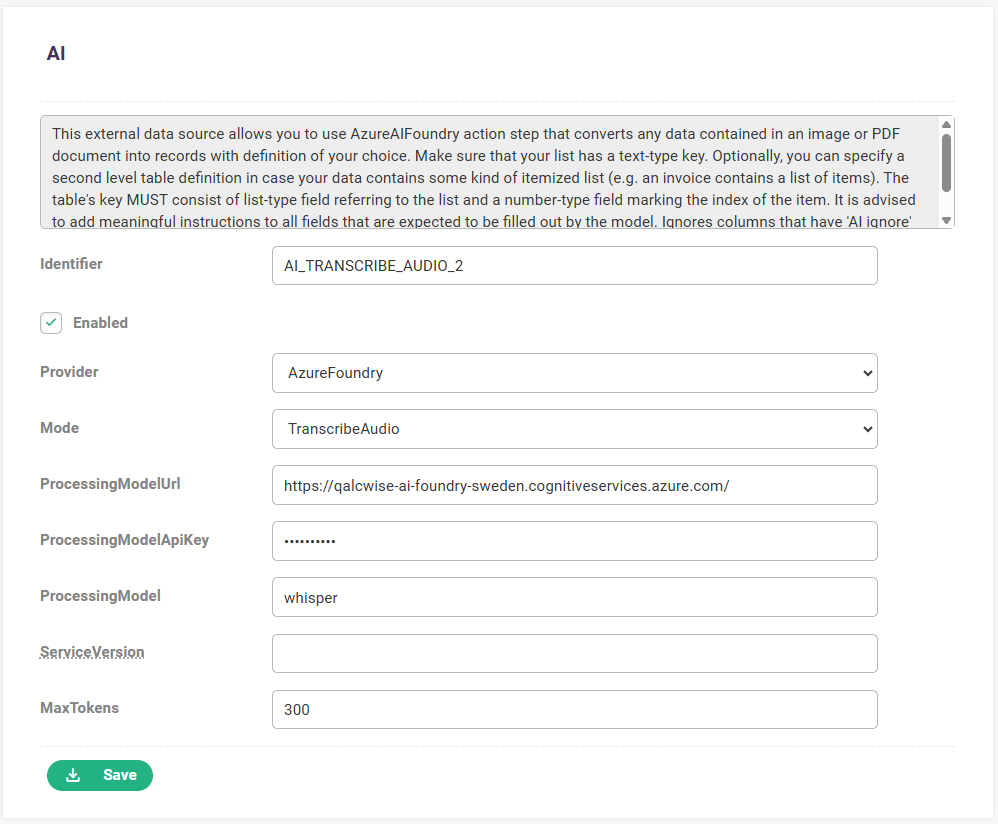Click inside the grey description text area

[x=490, y=172]
